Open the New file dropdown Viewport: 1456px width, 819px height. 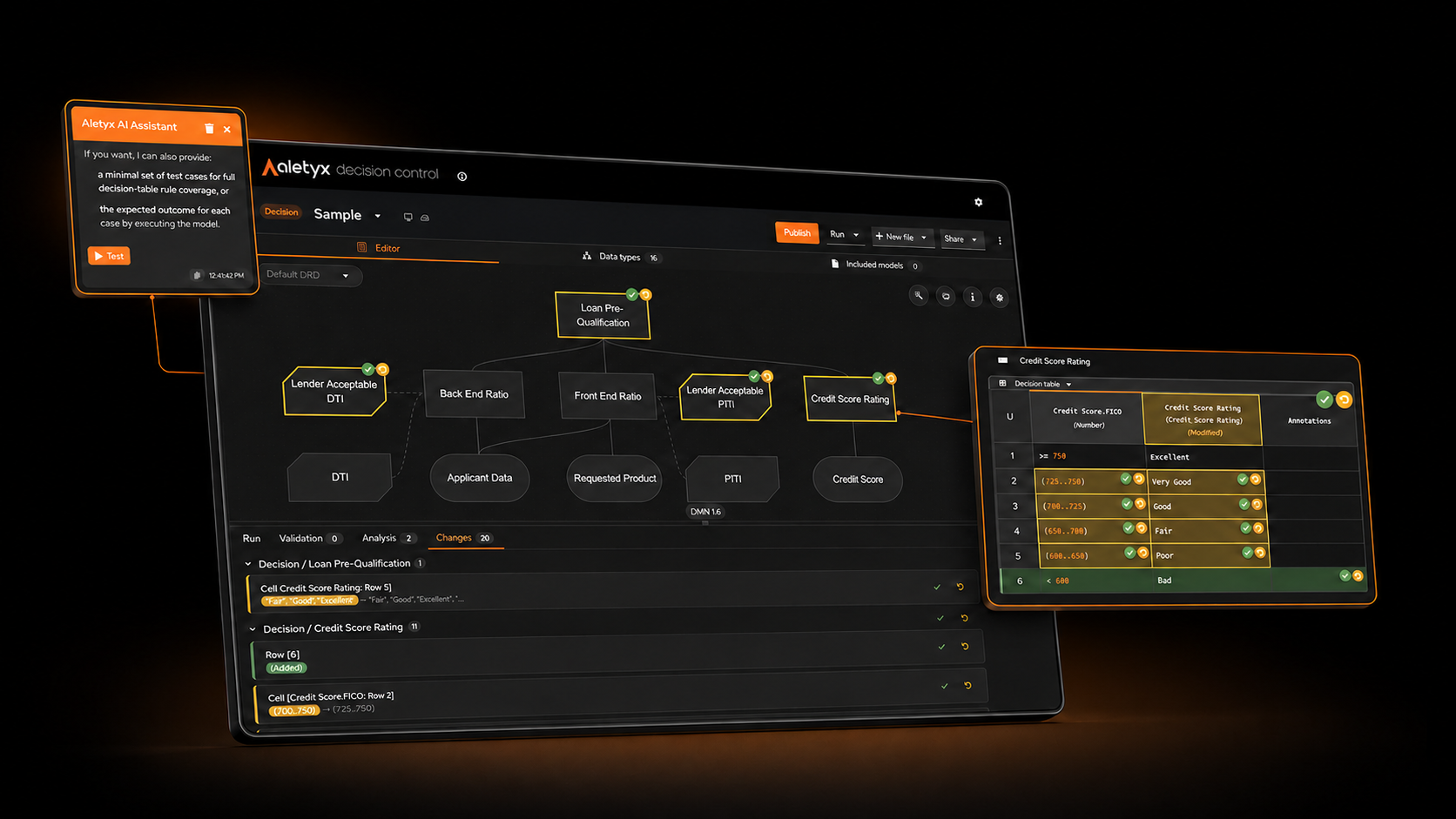(901, 237)
